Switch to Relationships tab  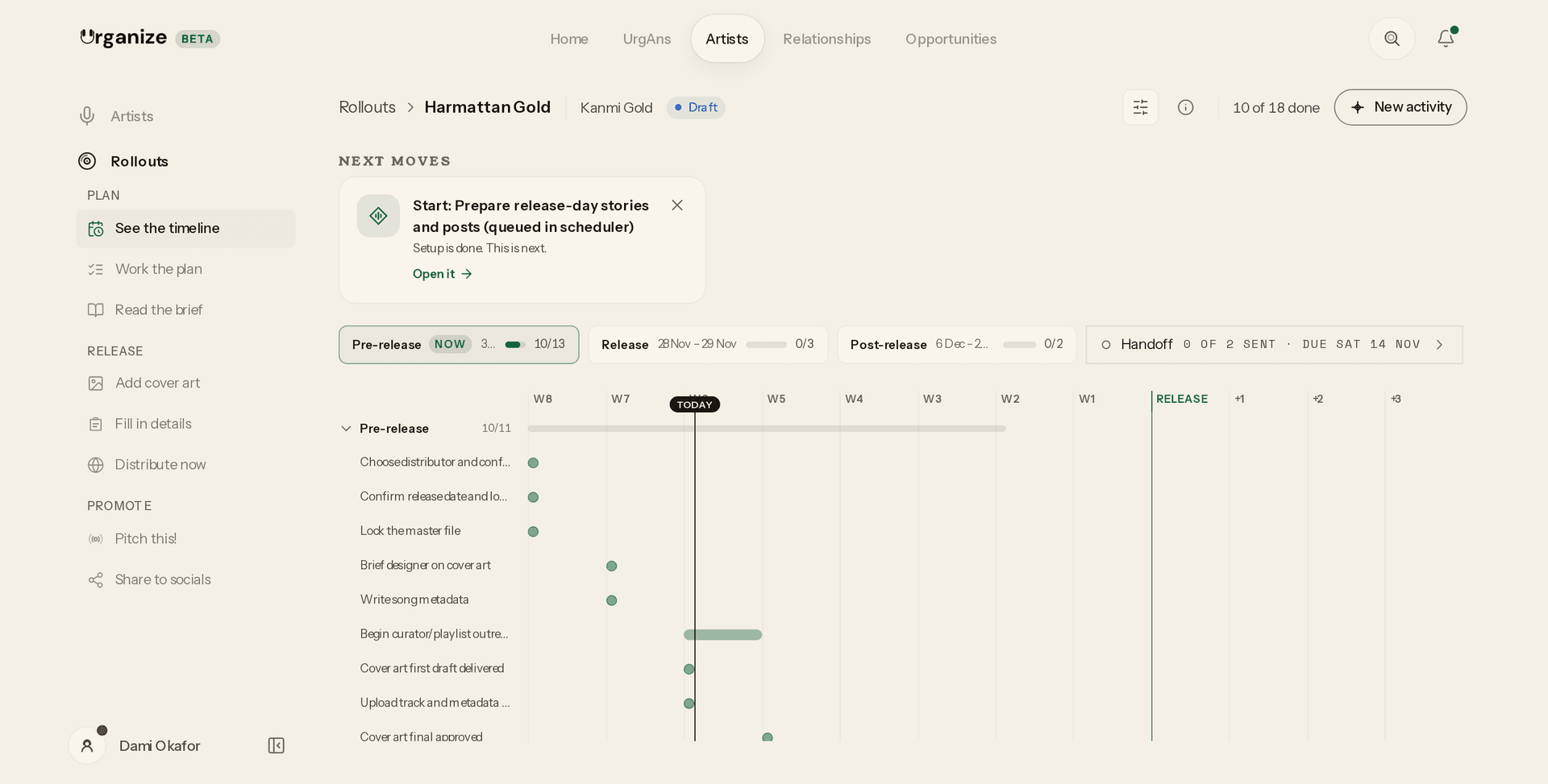[x=826, y=39]
